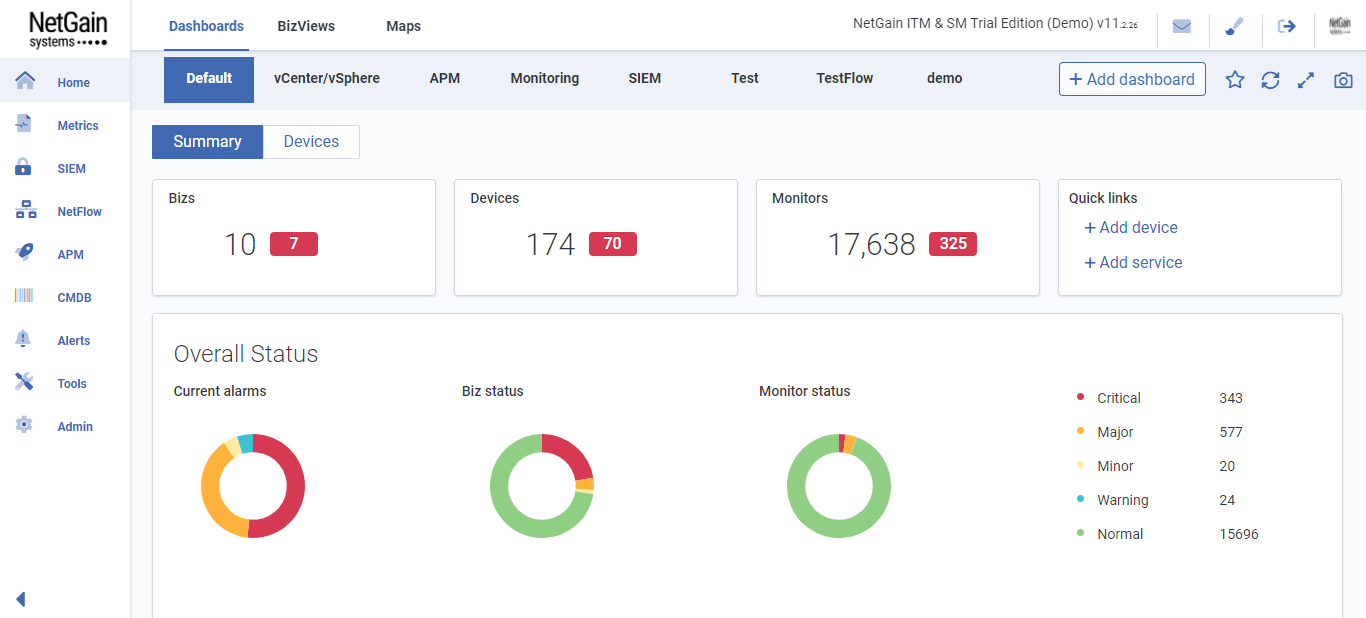
Task: Switch to the APM dashboard tab
Action: (445, 78)
